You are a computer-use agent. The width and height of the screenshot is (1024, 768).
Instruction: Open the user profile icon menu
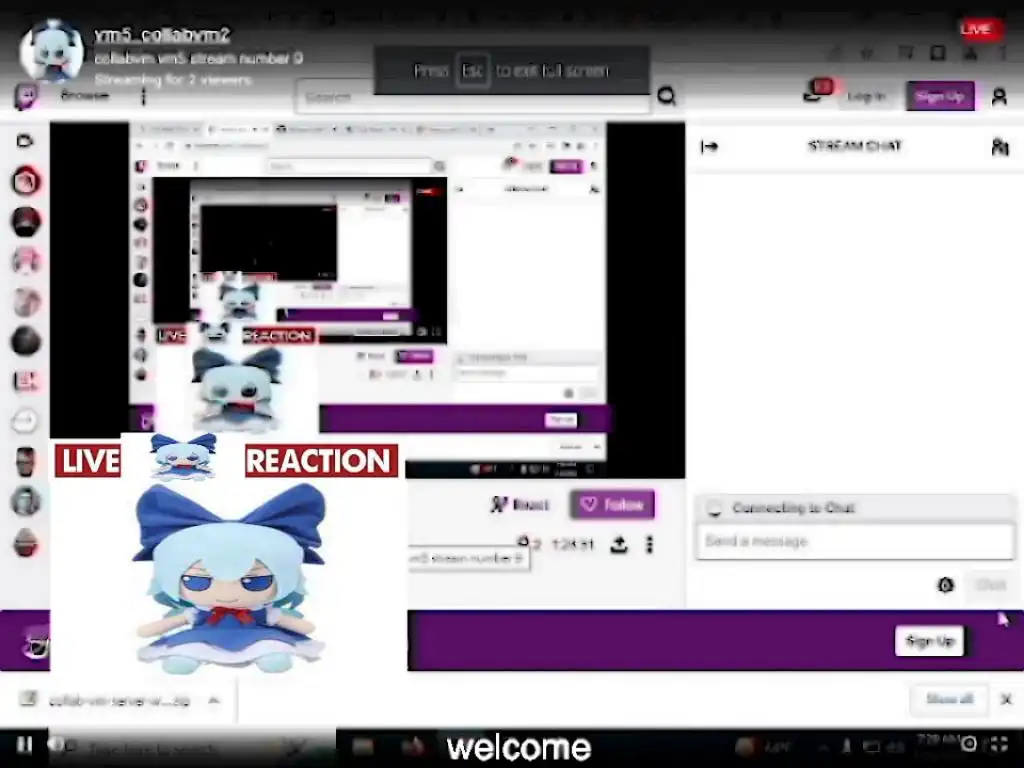click(x=999, y=97)
